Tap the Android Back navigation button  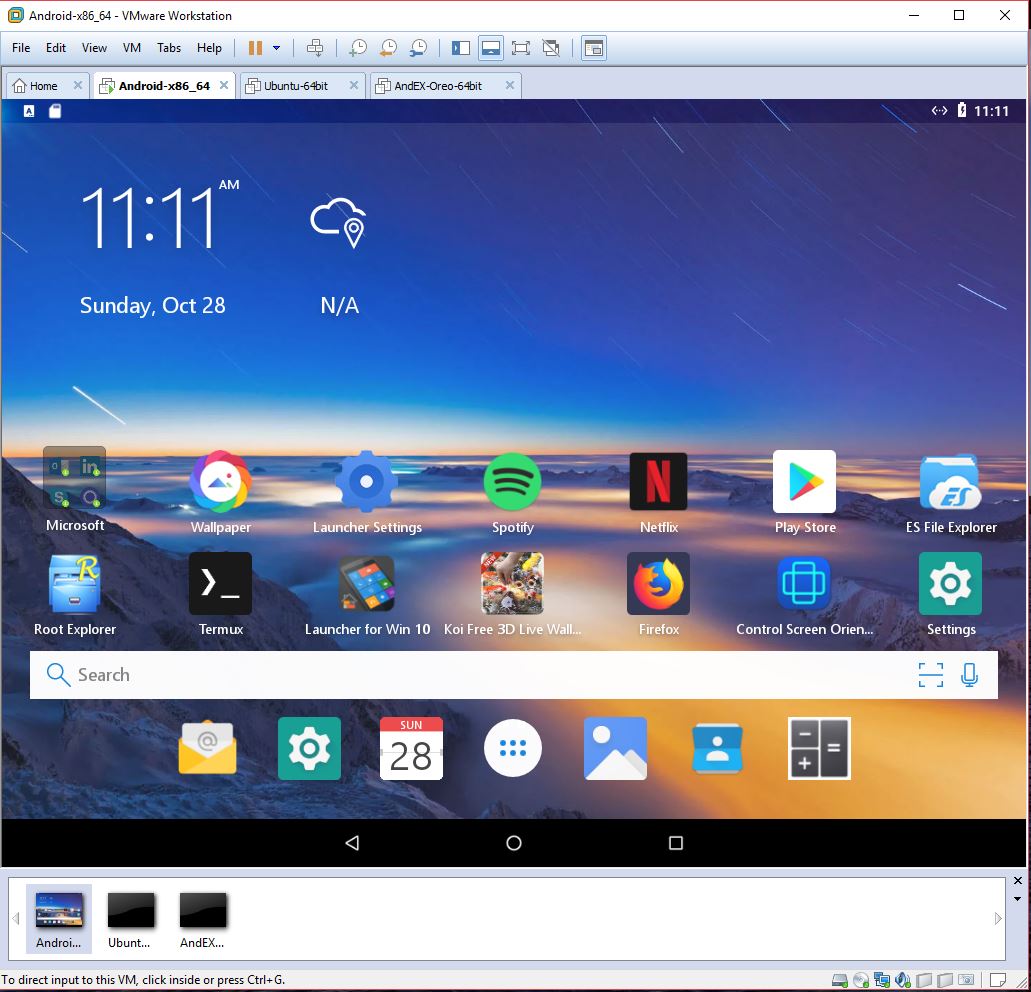352,843
